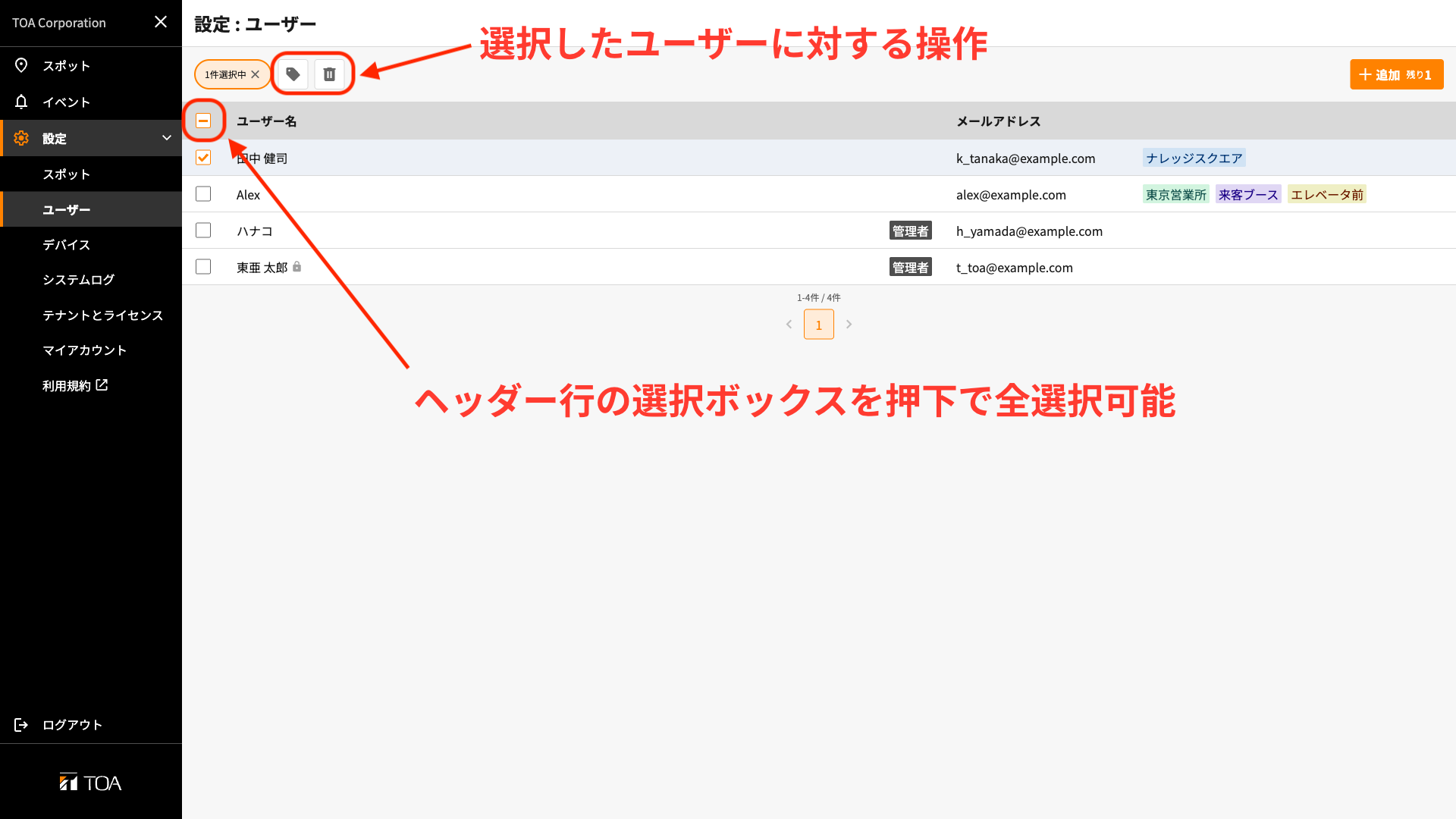Image resolution: width=1456 pixels, height=819 pixels.
Task: Check the ハナコ row checkbox
Action: point(203,230)
